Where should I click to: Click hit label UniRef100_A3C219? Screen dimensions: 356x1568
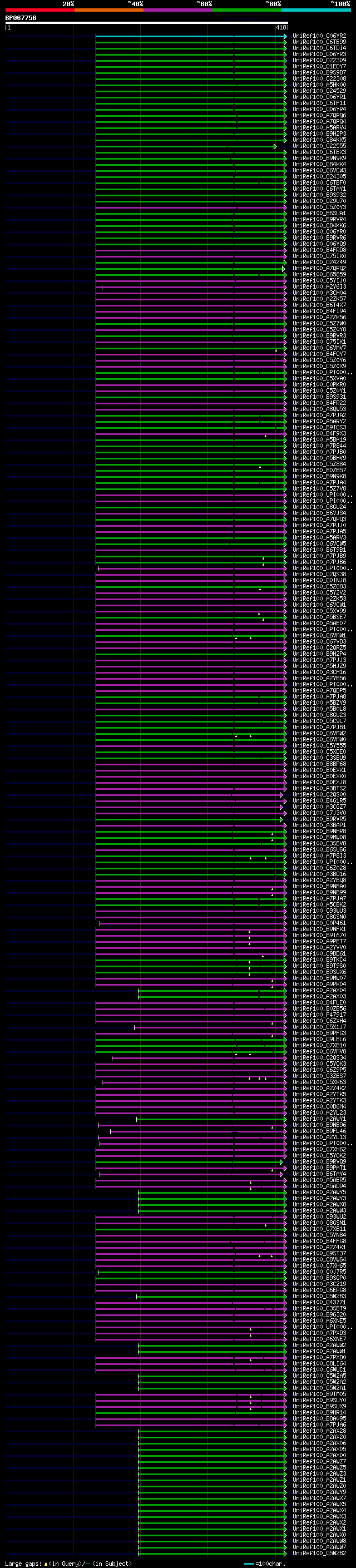[x=319, y=1284]
